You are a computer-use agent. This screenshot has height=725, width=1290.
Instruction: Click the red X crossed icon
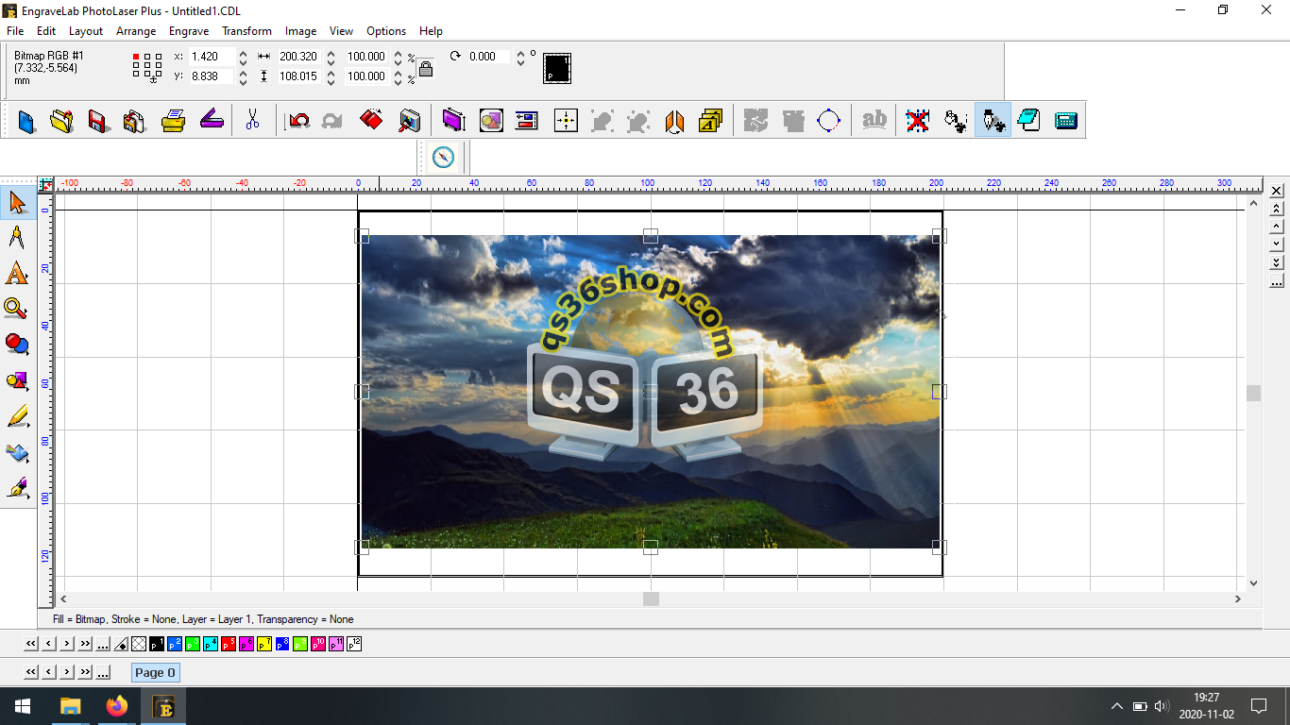coord(917,121)
